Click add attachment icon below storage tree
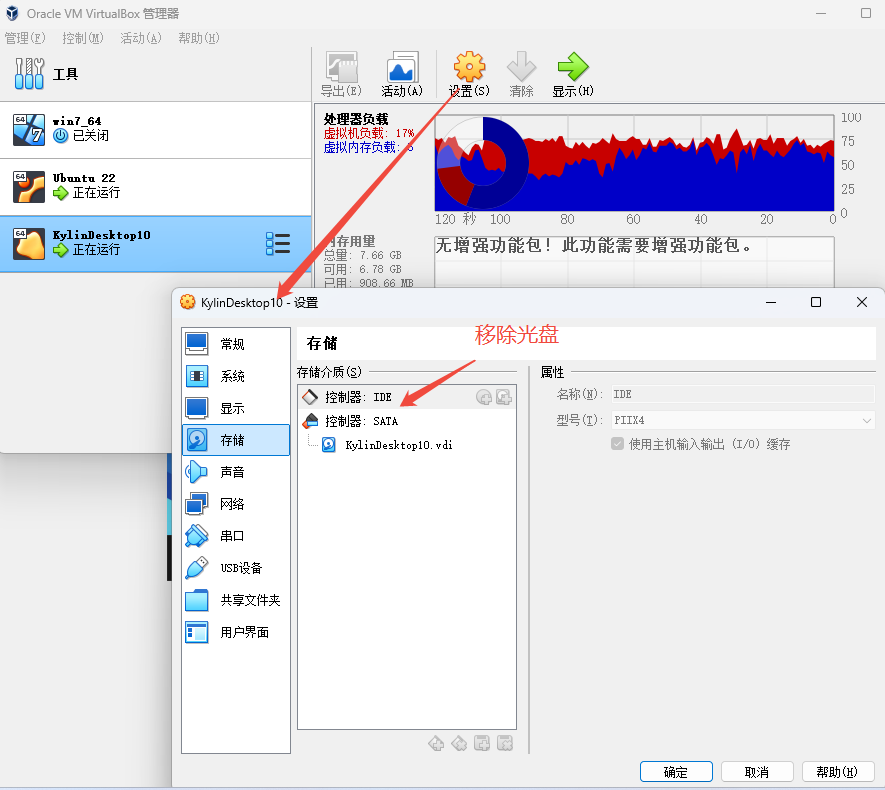Viewport: 885px width, 790px height. click(x=482, y=743)
